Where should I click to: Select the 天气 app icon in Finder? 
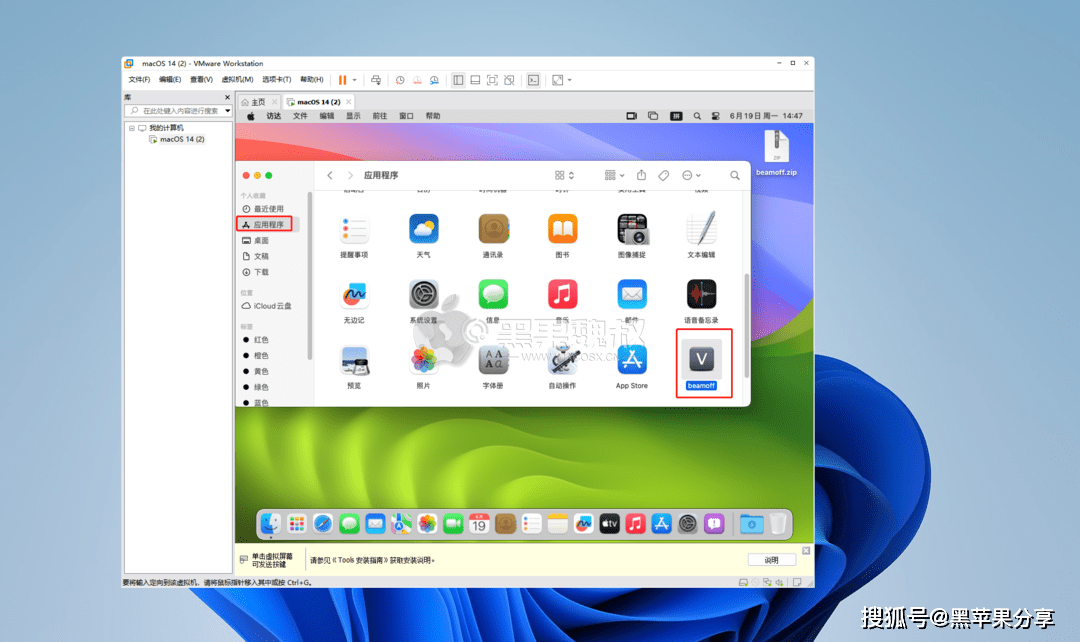(x=424, y=229)
